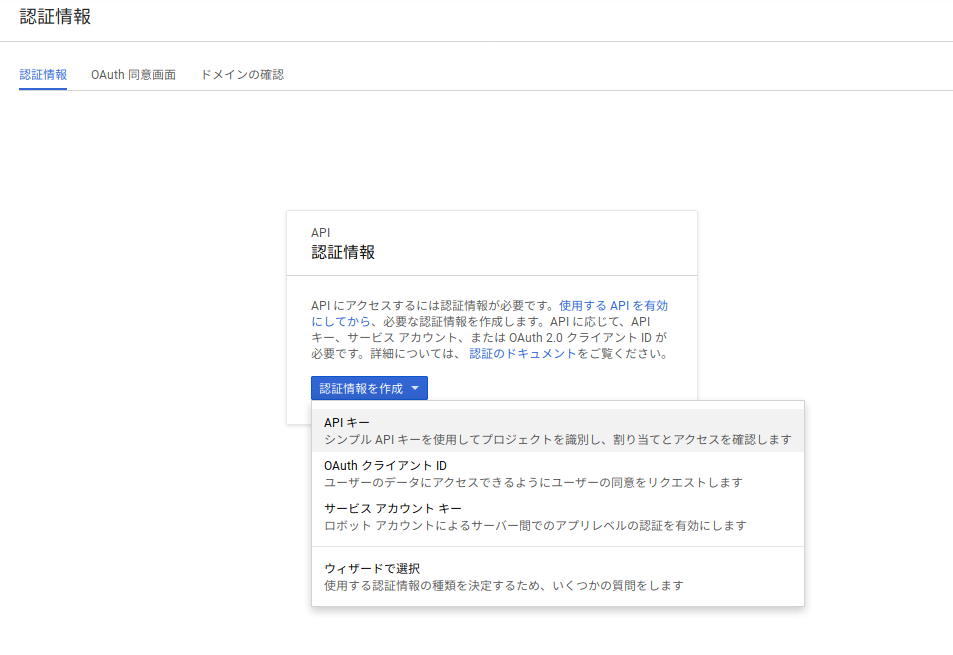Open the OAuth 同意画面 tab
Image resolution: width=953 pixels, height=655 pixels.
(x=133, y=75)
